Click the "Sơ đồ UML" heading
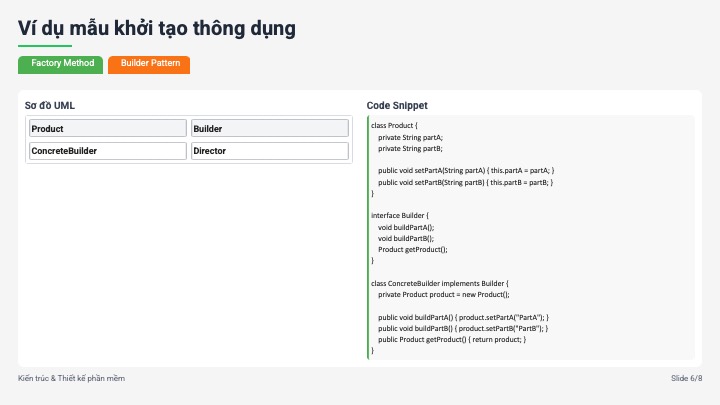This screenshot has height=405, width=720. click(x=50, y=105)
